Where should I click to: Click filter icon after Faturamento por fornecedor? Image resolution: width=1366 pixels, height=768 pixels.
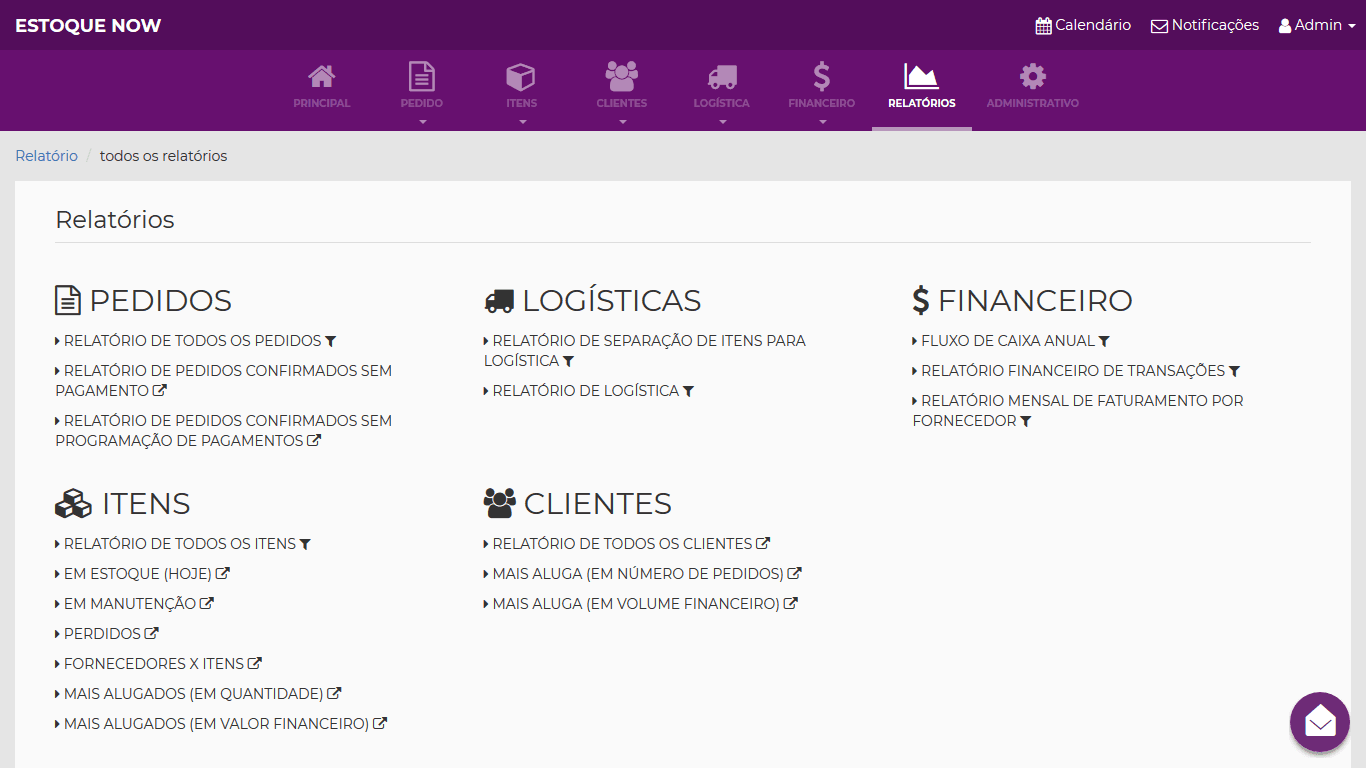(1025, 421)
